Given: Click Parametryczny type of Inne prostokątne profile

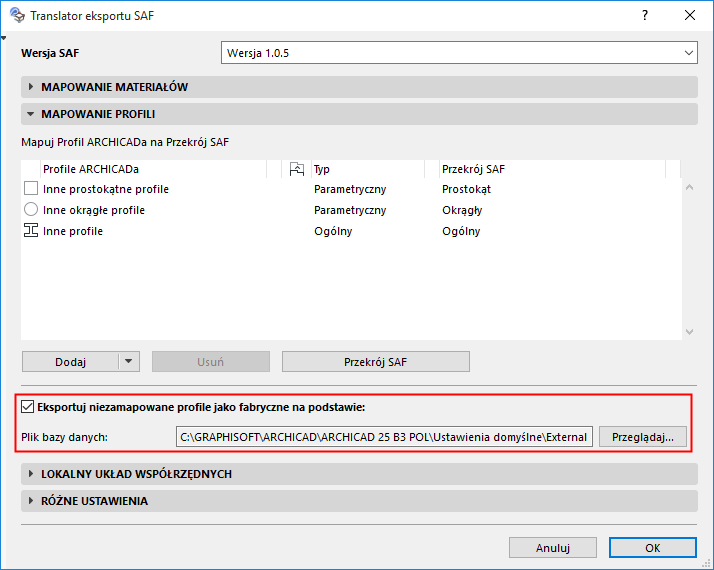Looking at the screenshot, I should [350, 189].
